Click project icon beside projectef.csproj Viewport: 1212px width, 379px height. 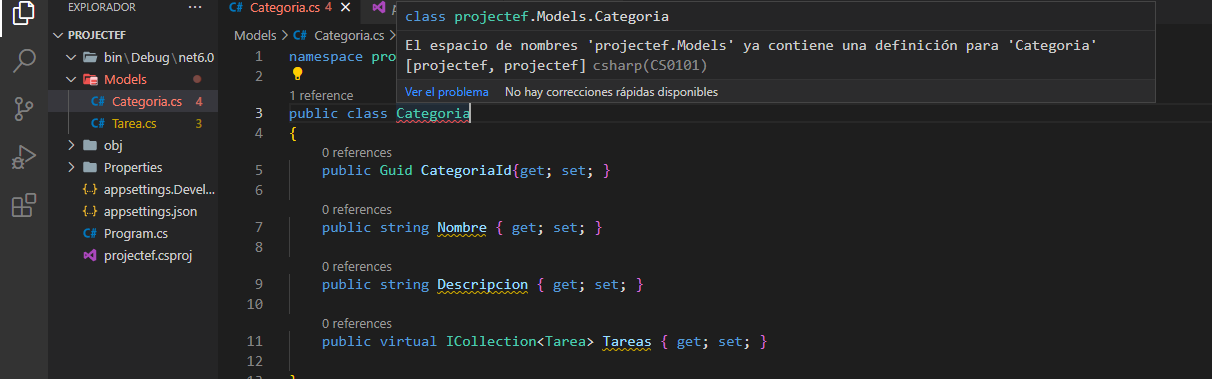[90, 255]
